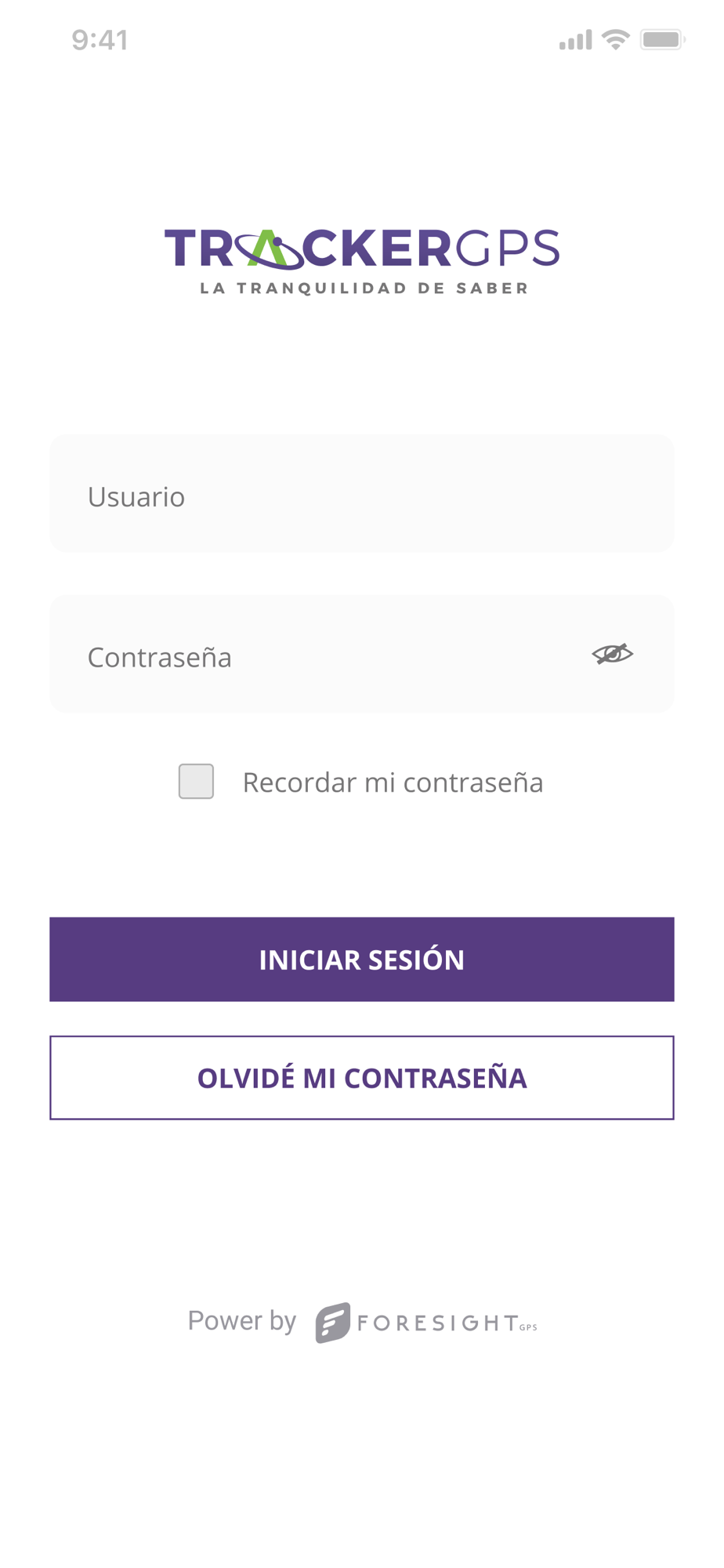Screen dimensions: 724x1568
Task: Open OLVIDÉ MI CONTRASEÑA recovery
Action: coord(361,1078)
